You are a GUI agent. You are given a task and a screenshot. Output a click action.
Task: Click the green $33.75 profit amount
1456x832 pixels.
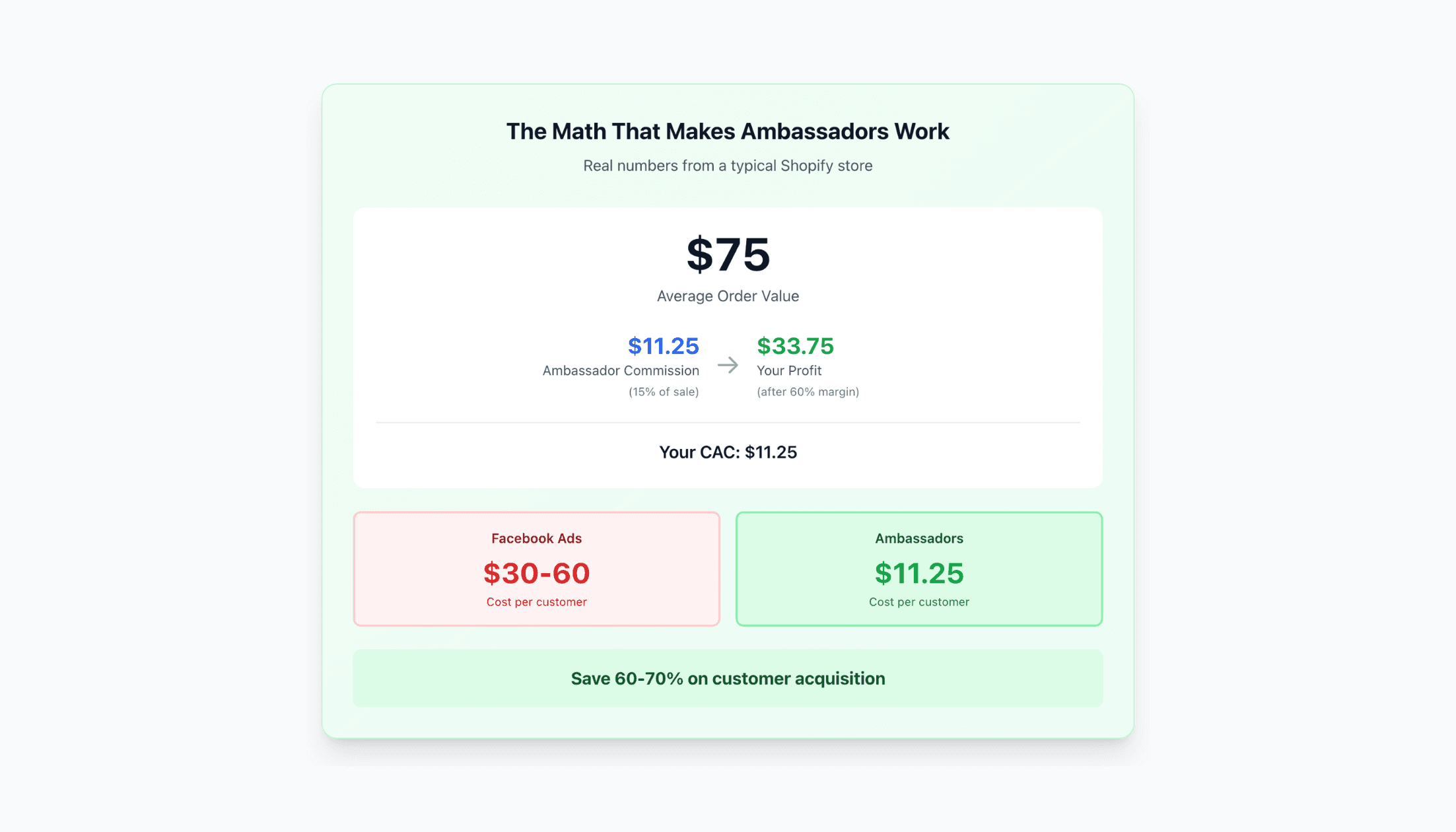(795, 346)
